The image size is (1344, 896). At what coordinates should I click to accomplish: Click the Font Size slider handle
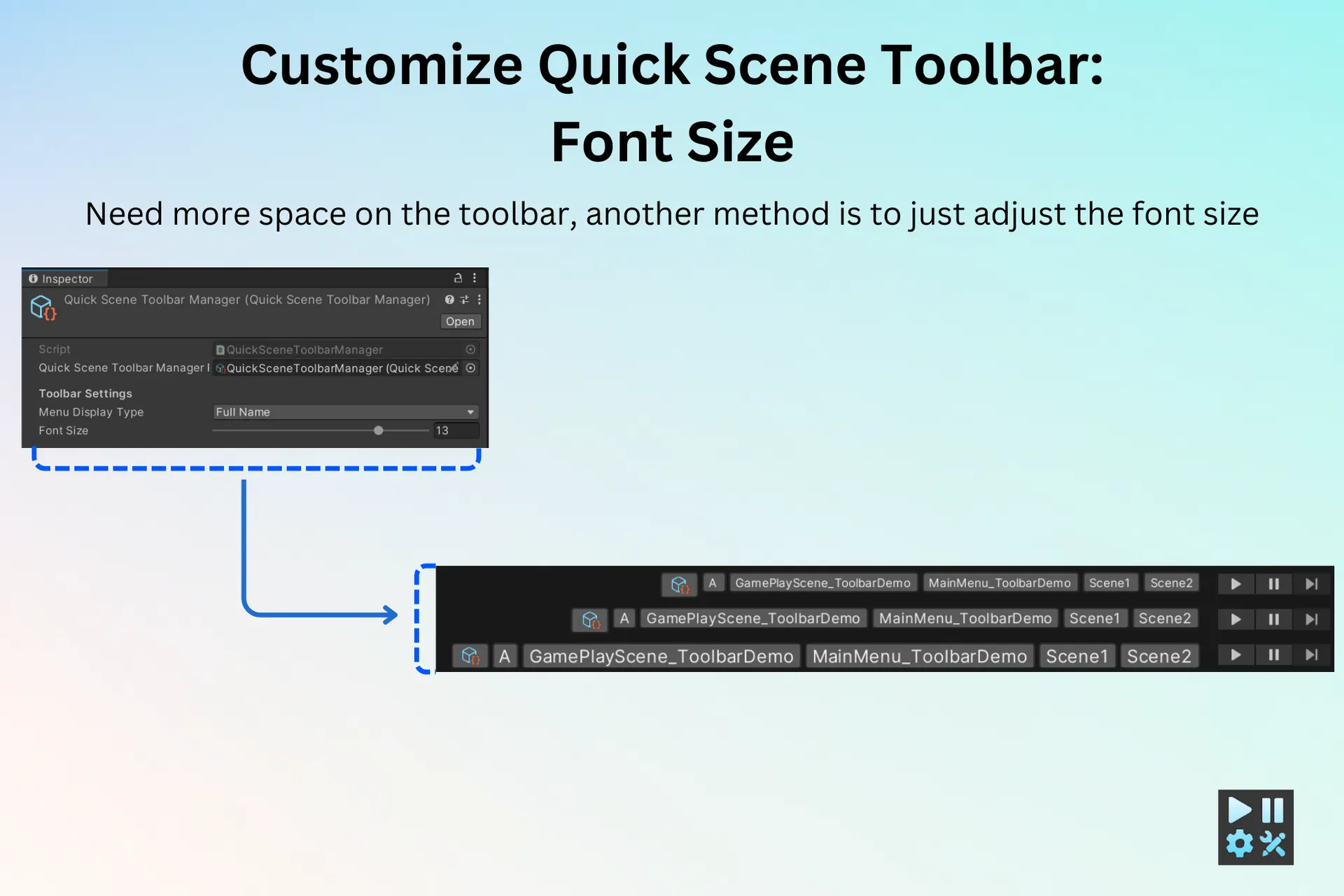(x=379, y=430)
